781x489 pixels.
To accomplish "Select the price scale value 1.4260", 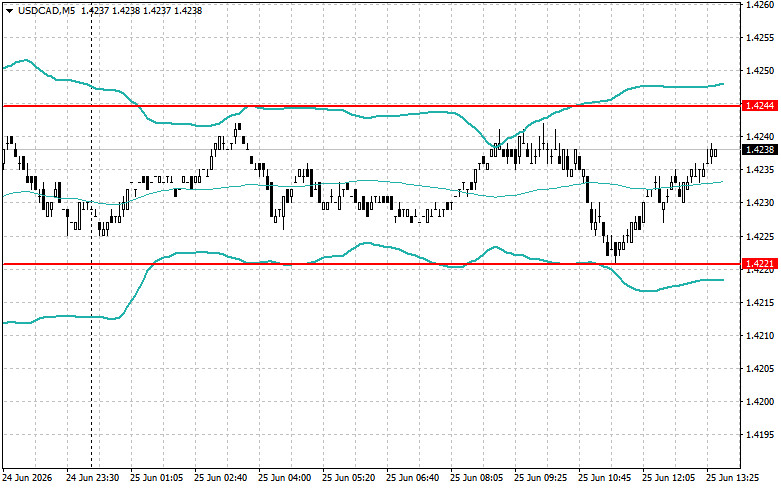I will tap(760, 5).
